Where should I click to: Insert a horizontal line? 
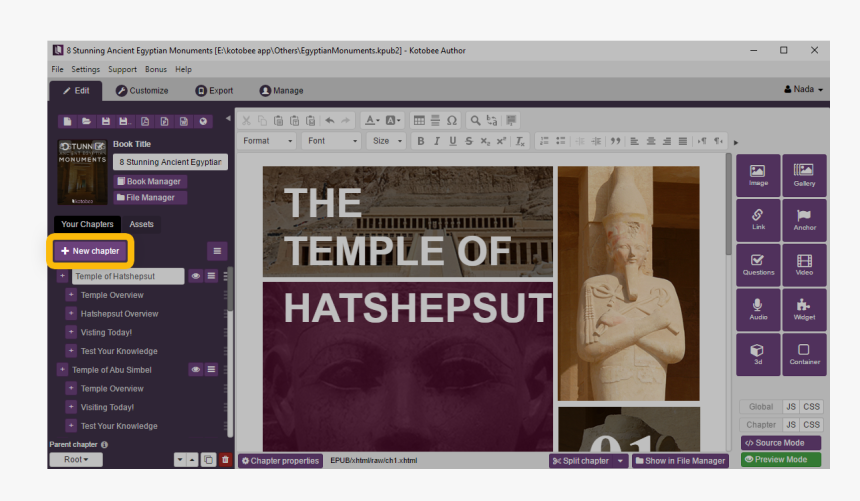[x=435, y=120]
